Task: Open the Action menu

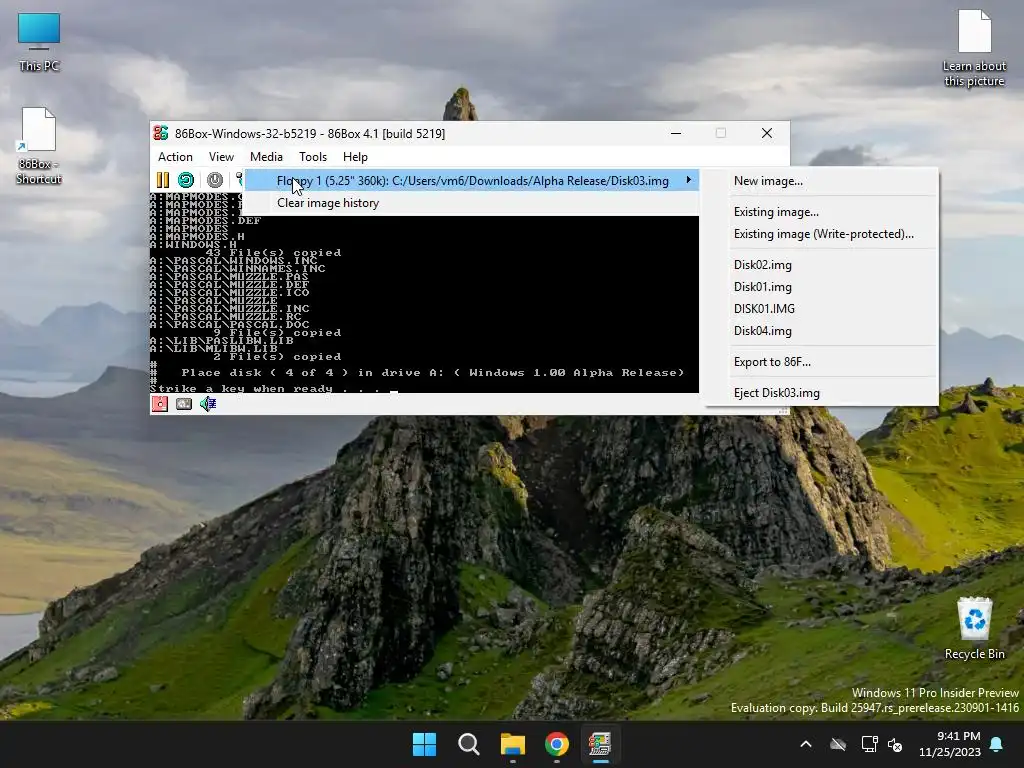Action: coord(175,157)
